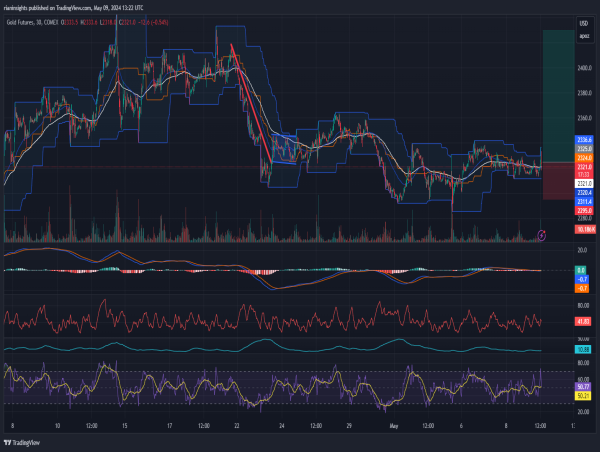Select the blue 2320.4 price label

click(x=584, y=193)
